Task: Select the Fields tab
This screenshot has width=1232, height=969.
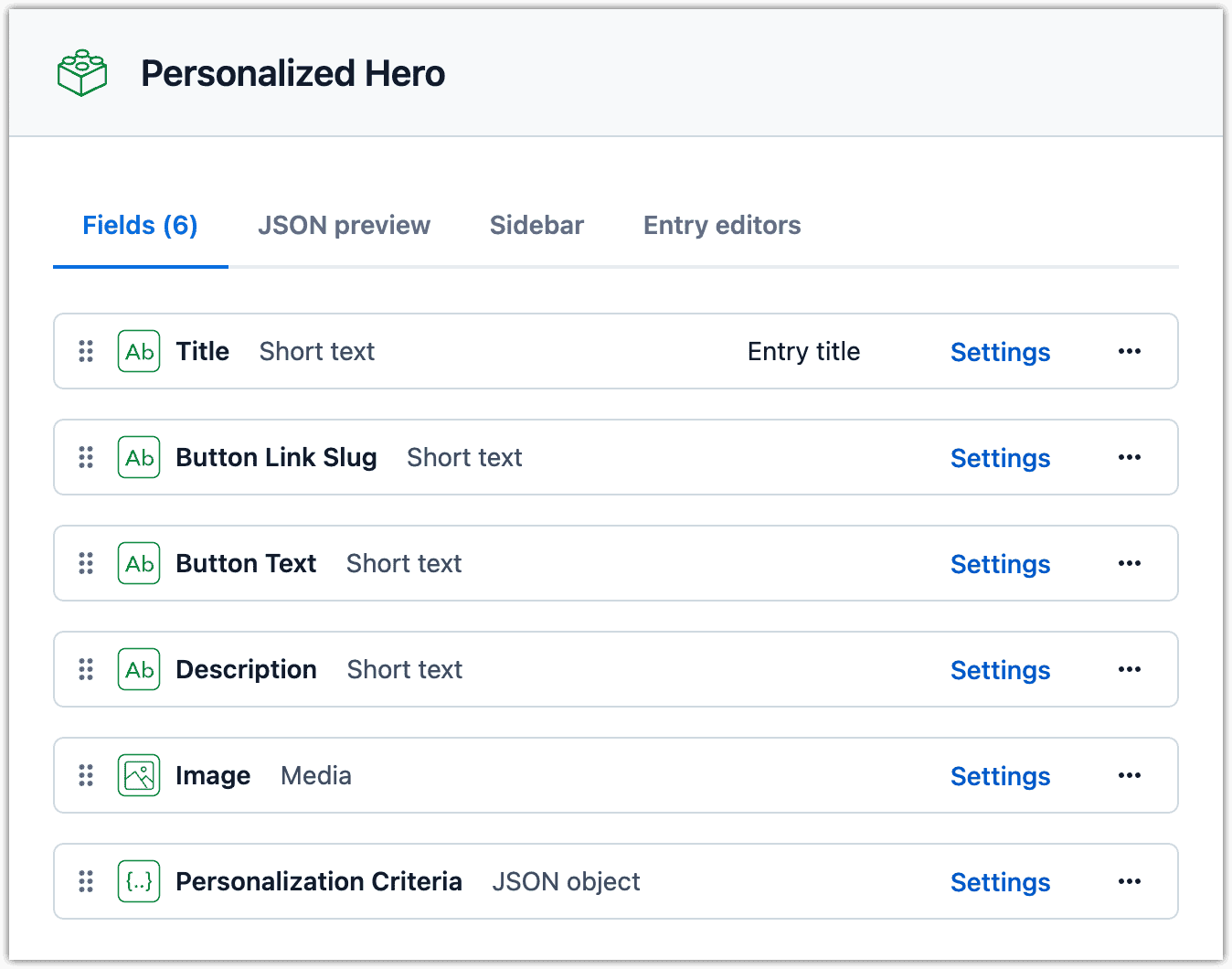Action: 139,225
